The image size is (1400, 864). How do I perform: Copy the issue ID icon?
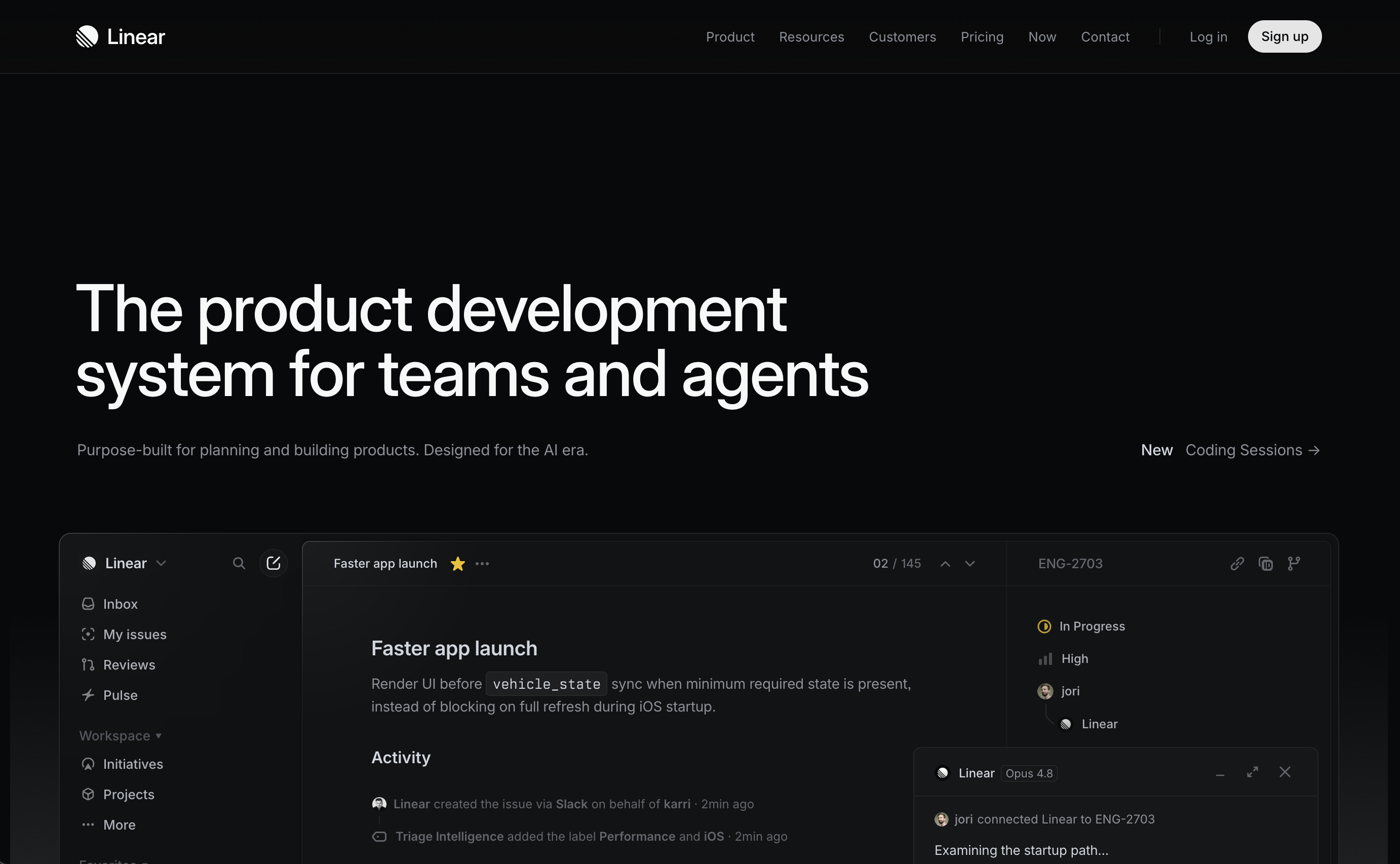click(x=1266, y=564)
